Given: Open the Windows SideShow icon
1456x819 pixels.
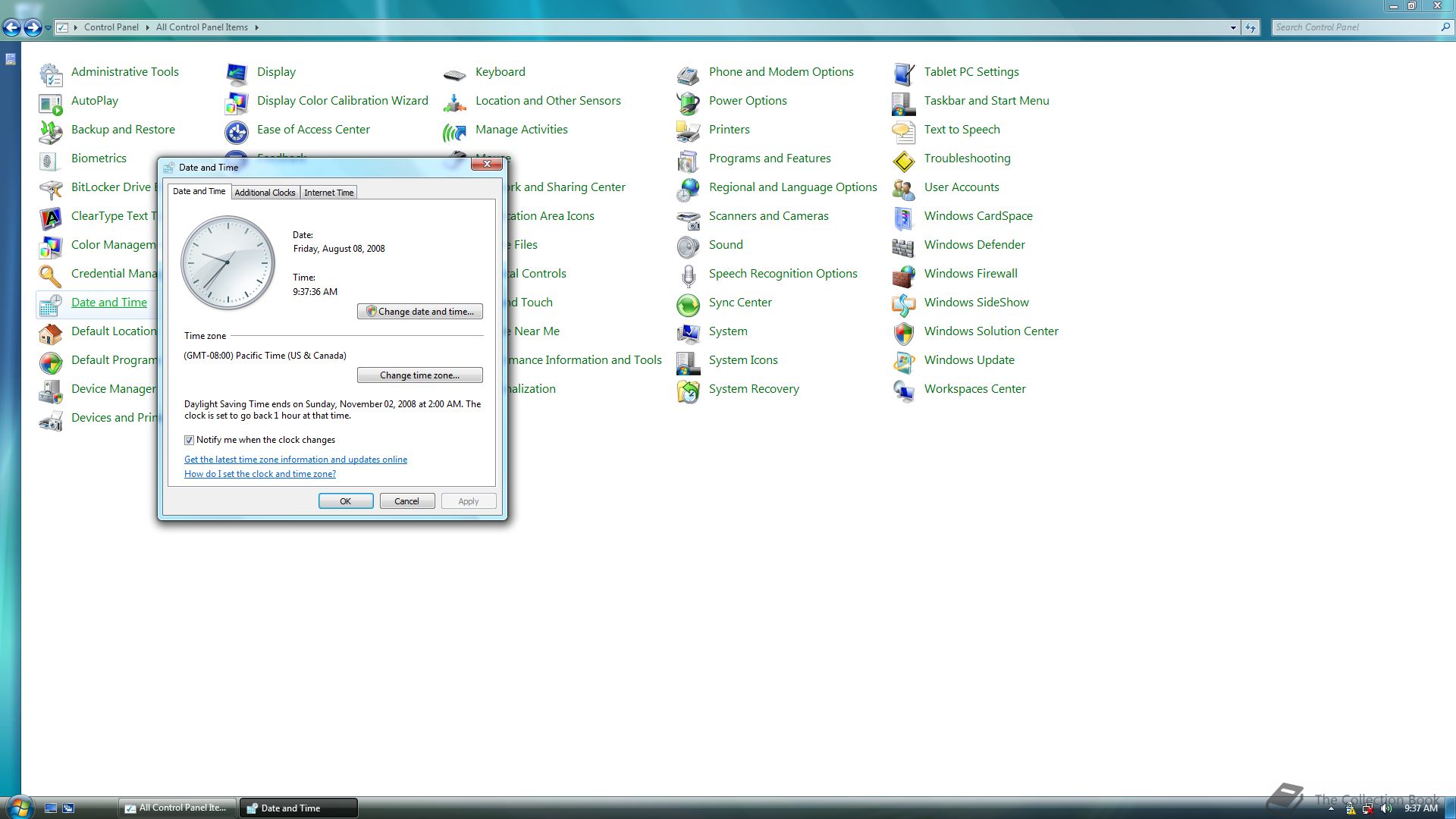Looking at the screenshot, I should point(904,304).
